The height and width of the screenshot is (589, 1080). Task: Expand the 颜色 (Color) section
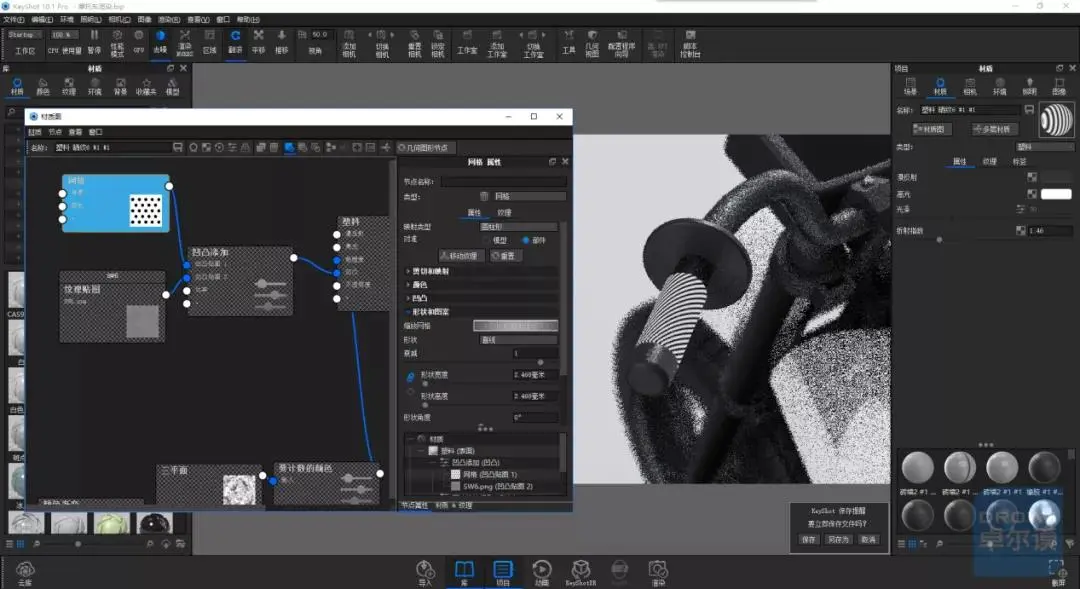click(419, 284)
